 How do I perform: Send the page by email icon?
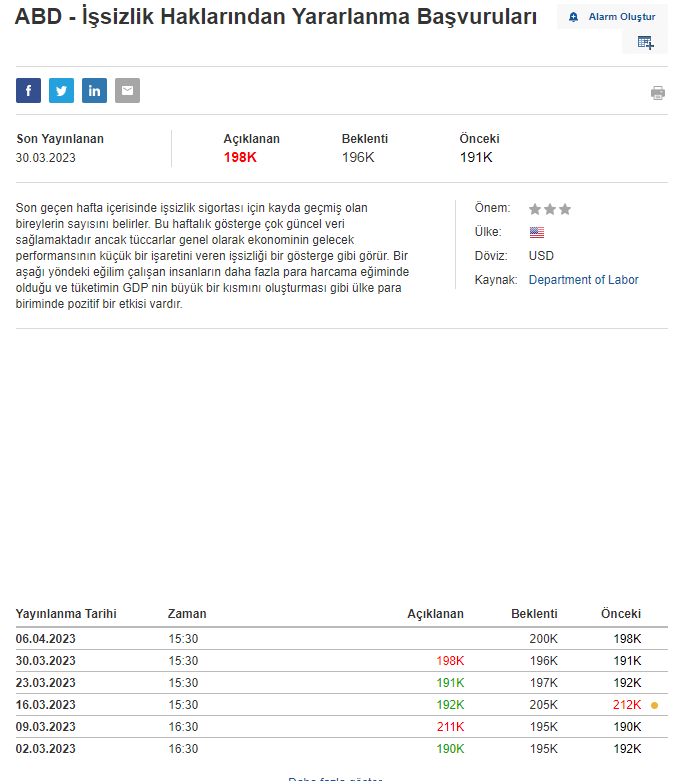point(127,91)
